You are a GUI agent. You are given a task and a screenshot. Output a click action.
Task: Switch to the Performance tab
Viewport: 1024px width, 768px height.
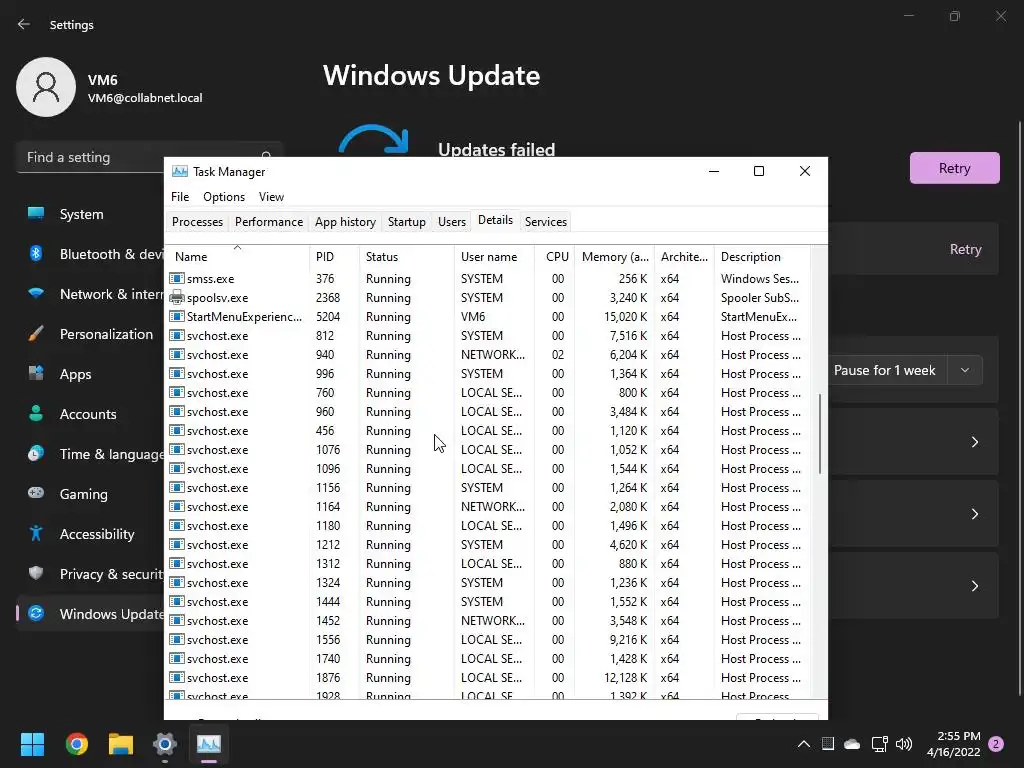click(268, 221)
